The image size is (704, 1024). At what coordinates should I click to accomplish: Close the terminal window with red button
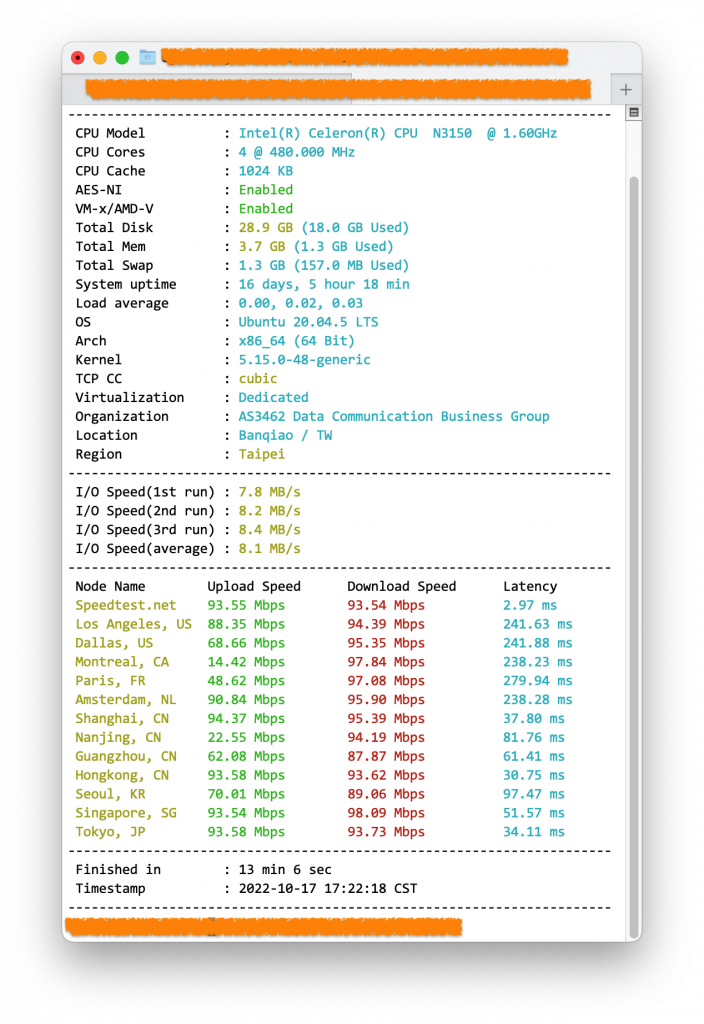(78, 57)
